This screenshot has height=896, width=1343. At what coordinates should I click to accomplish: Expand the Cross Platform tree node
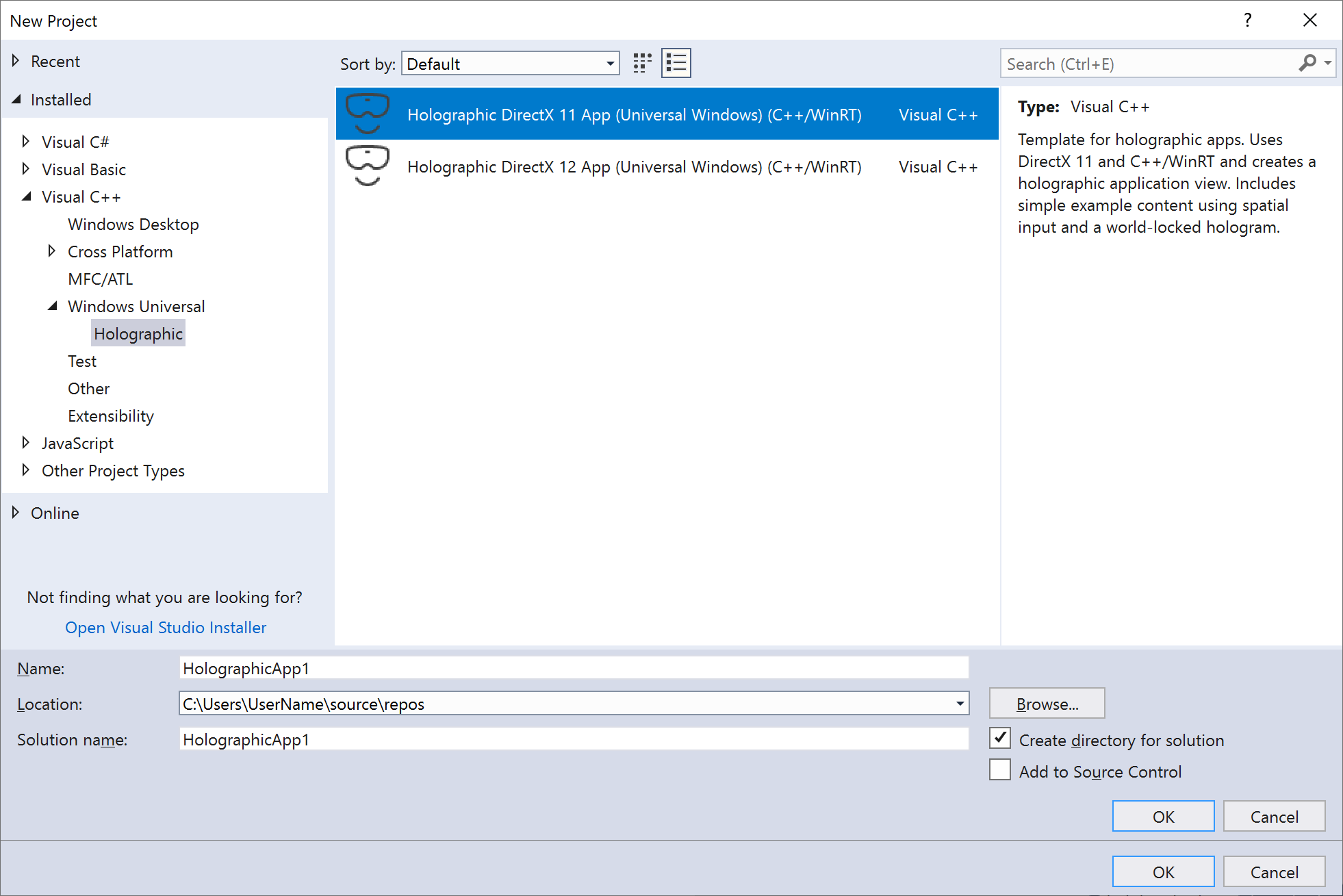click(51, 252)
